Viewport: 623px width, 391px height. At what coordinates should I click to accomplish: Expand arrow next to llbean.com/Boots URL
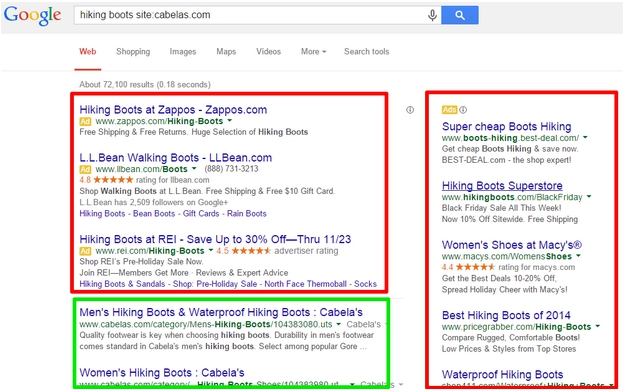tap(194, 168)
